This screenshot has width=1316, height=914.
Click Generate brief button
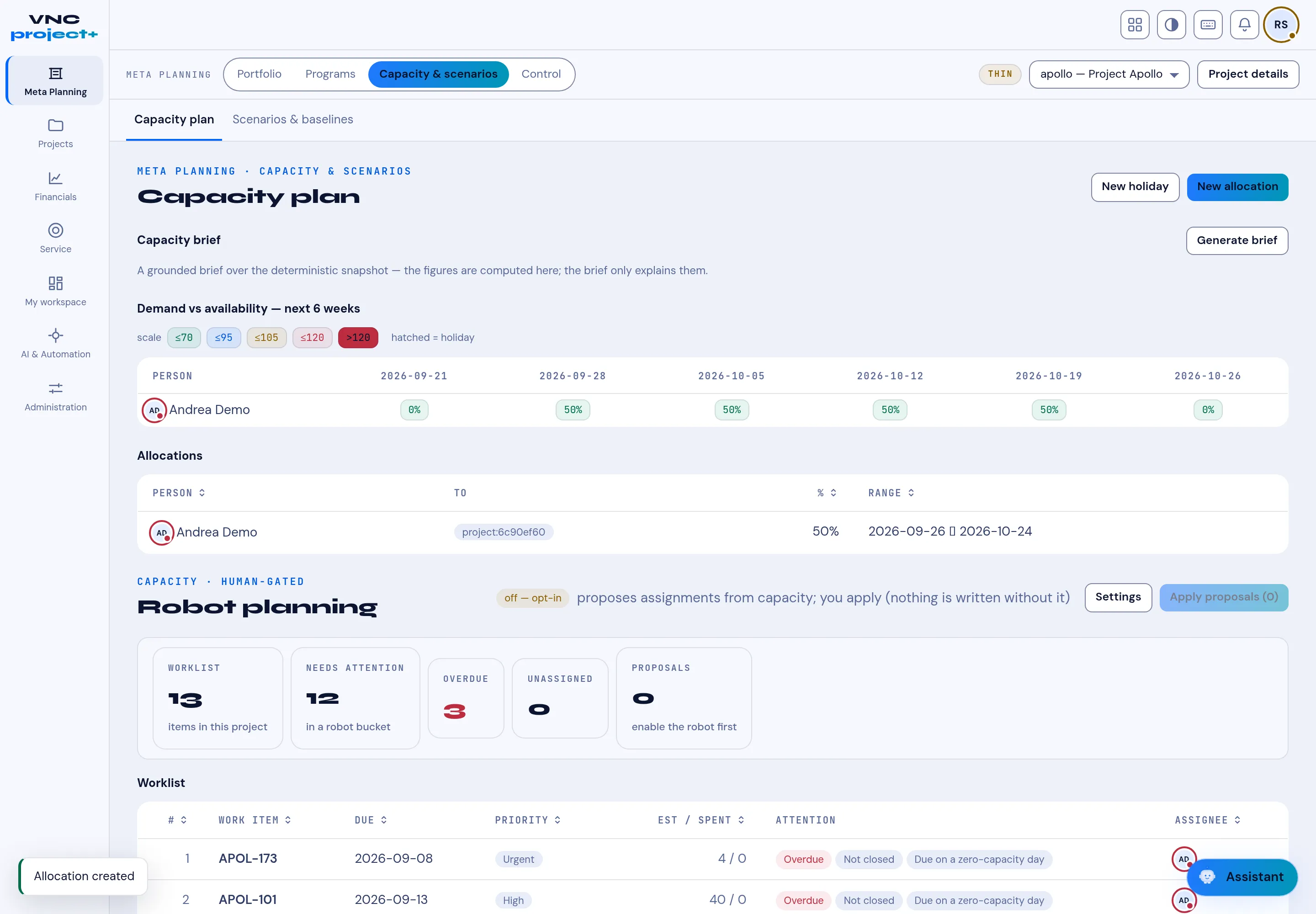click(1236, 241)
